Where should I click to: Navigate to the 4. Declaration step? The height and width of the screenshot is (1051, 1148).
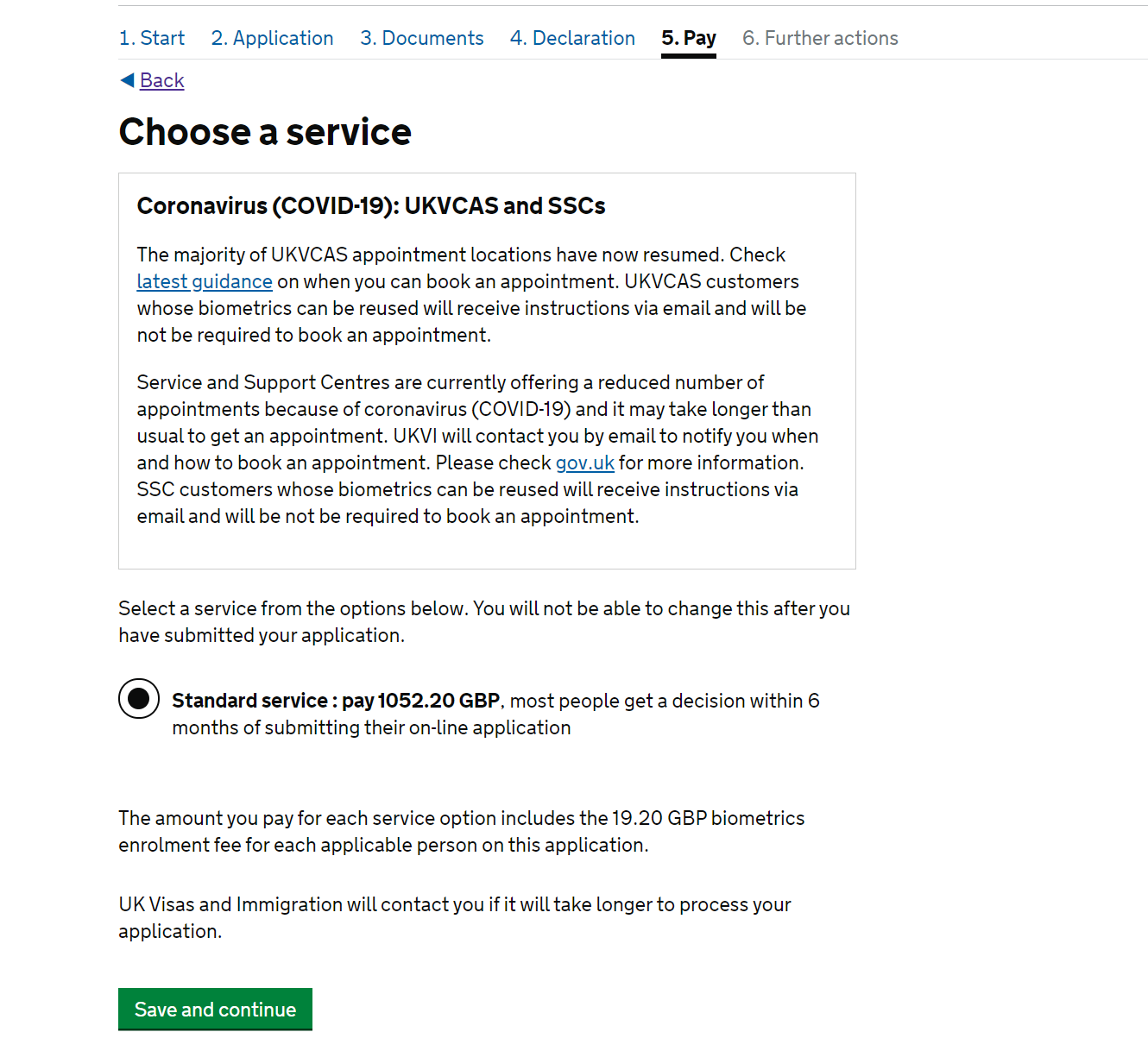pos(572,38)
